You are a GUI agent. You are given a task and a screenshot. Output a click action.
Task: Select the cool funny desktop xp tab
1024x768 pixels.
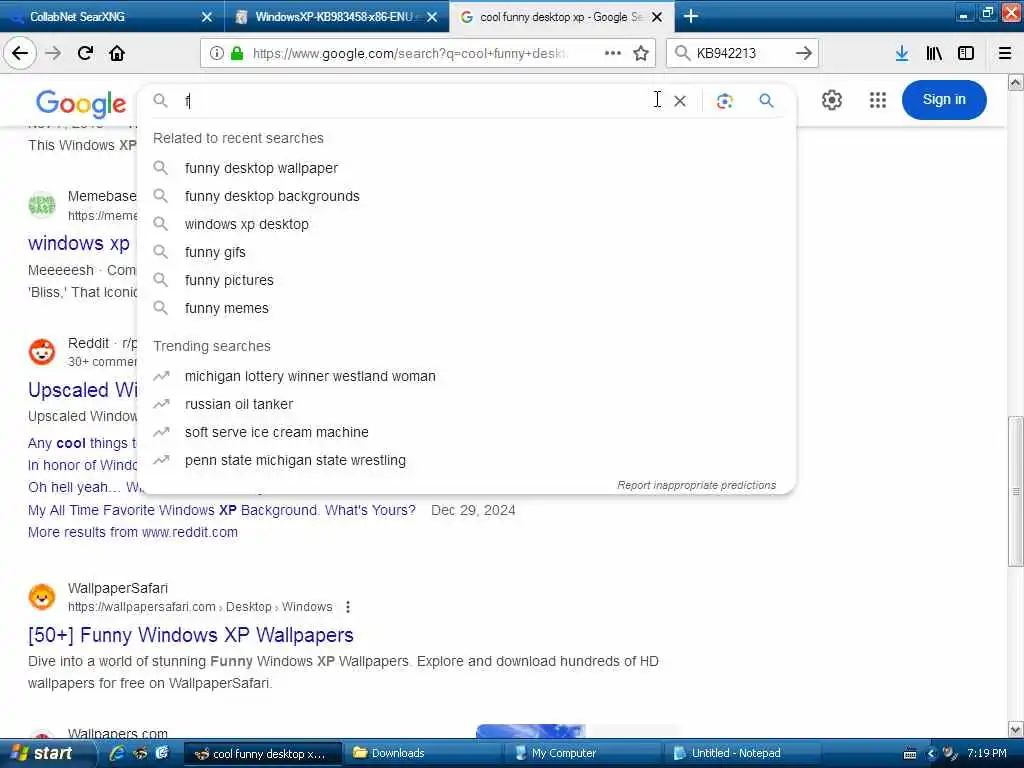click(x=562, y=17)
